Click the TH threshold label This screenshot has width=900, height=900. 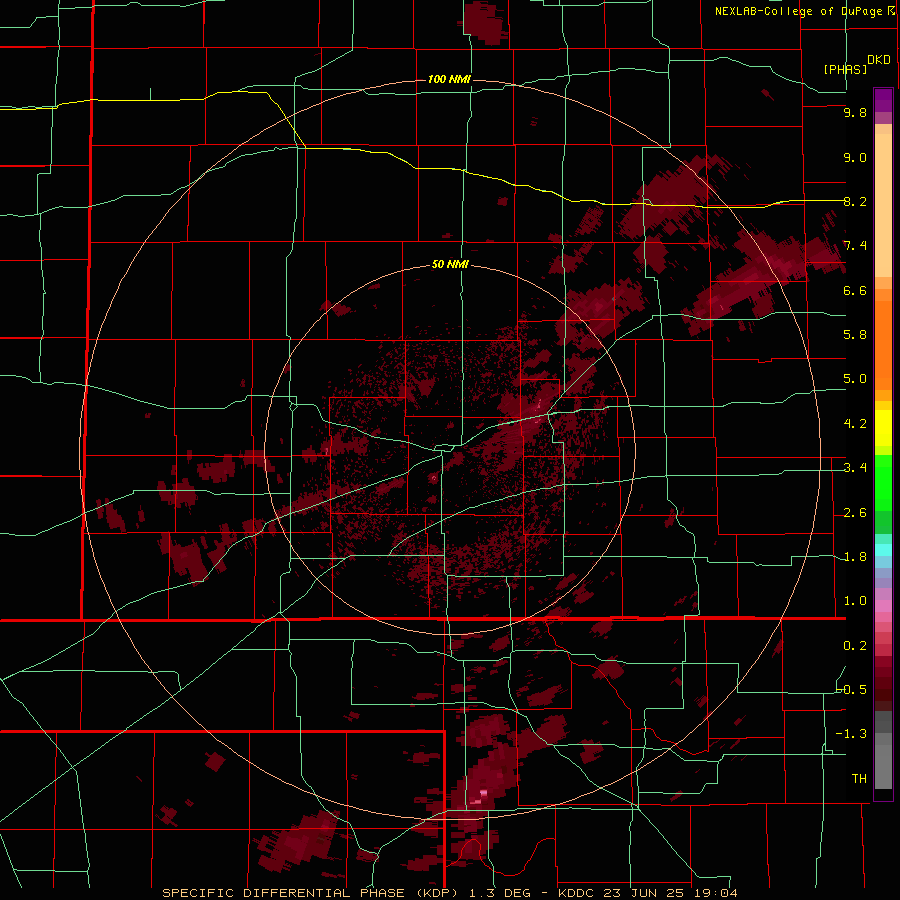tap(859, 779)
